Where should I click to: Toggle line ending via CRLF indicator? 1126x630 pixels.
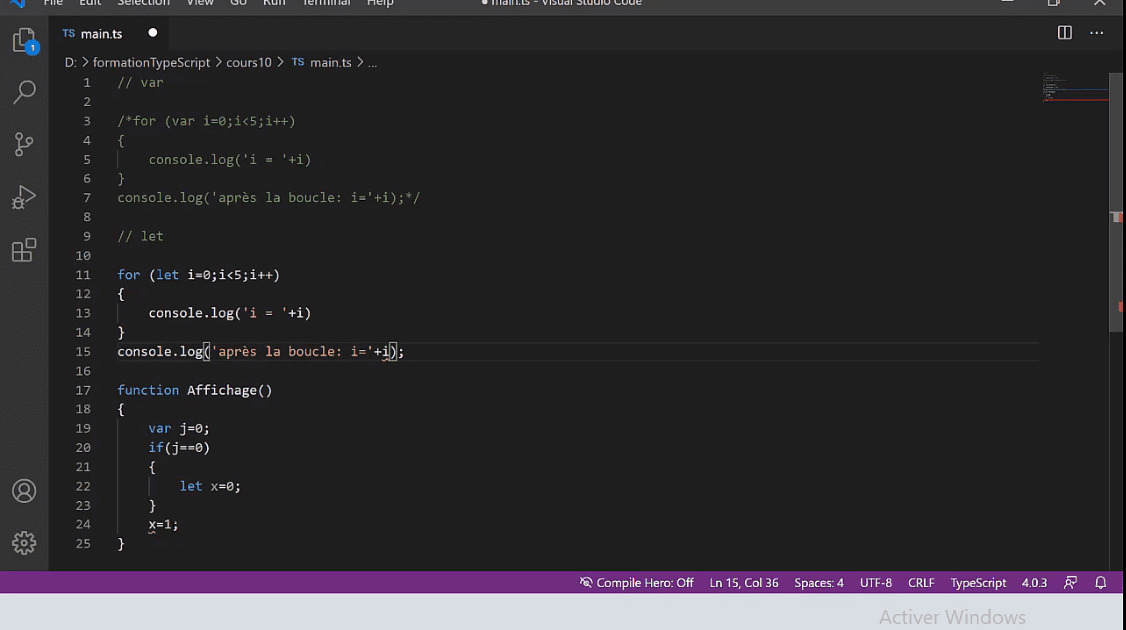pyautogui.click(x=921, y=582)
